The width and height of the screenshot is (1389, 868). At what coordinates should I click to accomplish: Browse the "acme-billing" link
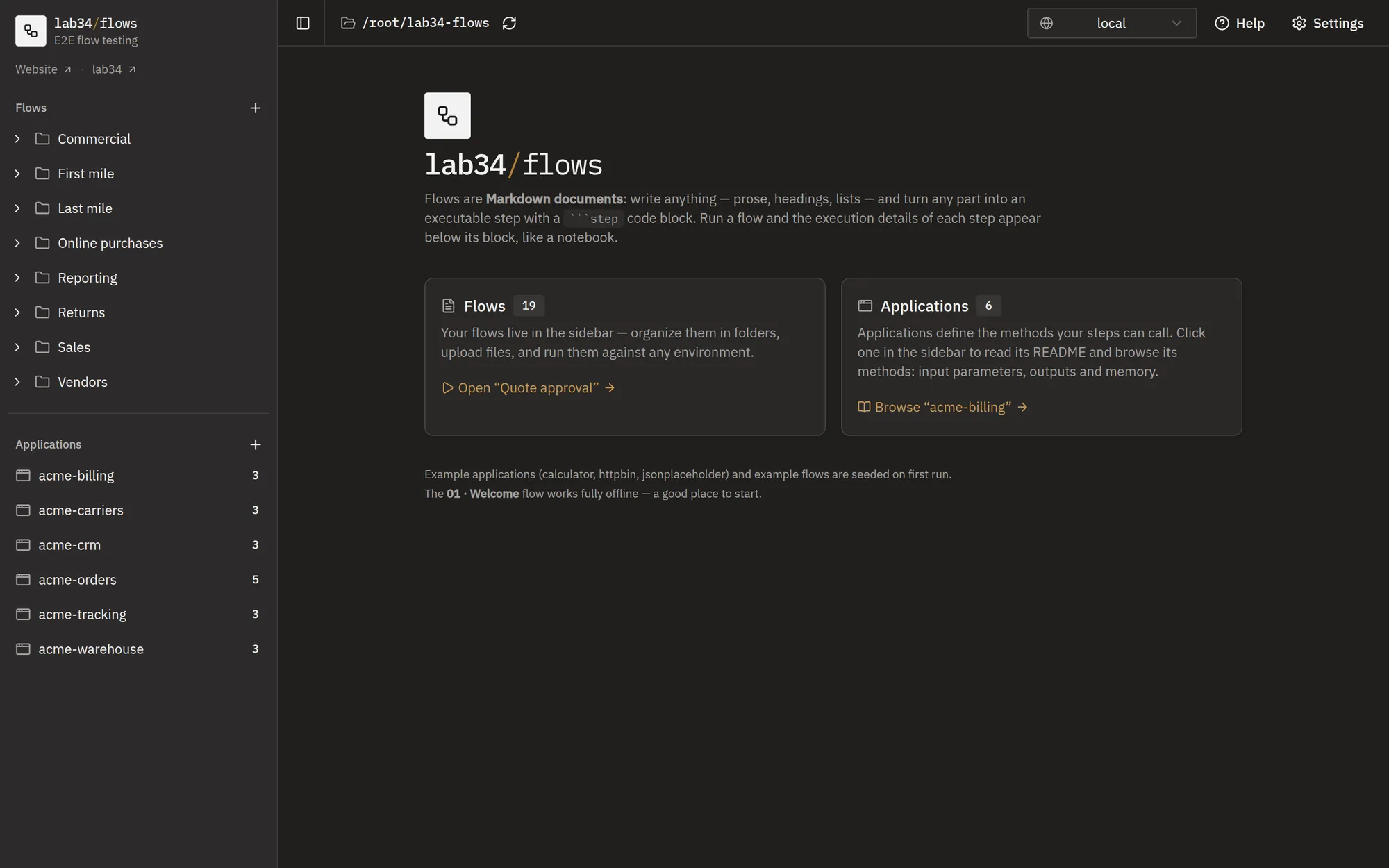click(942, 408)
